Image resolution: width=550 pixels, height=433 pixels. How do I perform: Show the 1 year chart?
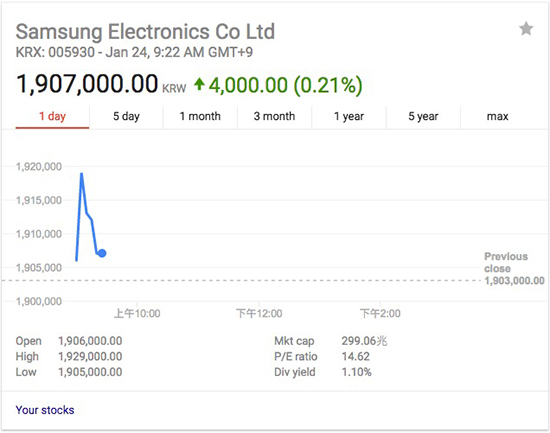pyautogui.click(x=349, y=116)
